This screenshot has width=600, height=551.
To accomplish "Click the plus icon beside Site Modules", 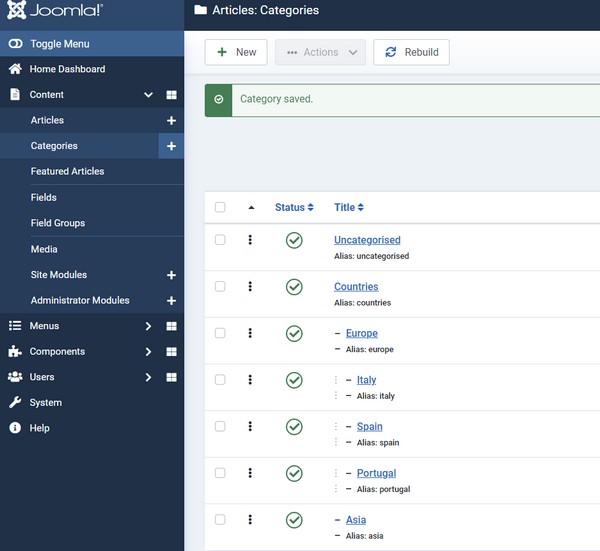I will pyautogui.click(x=171, y=275).
